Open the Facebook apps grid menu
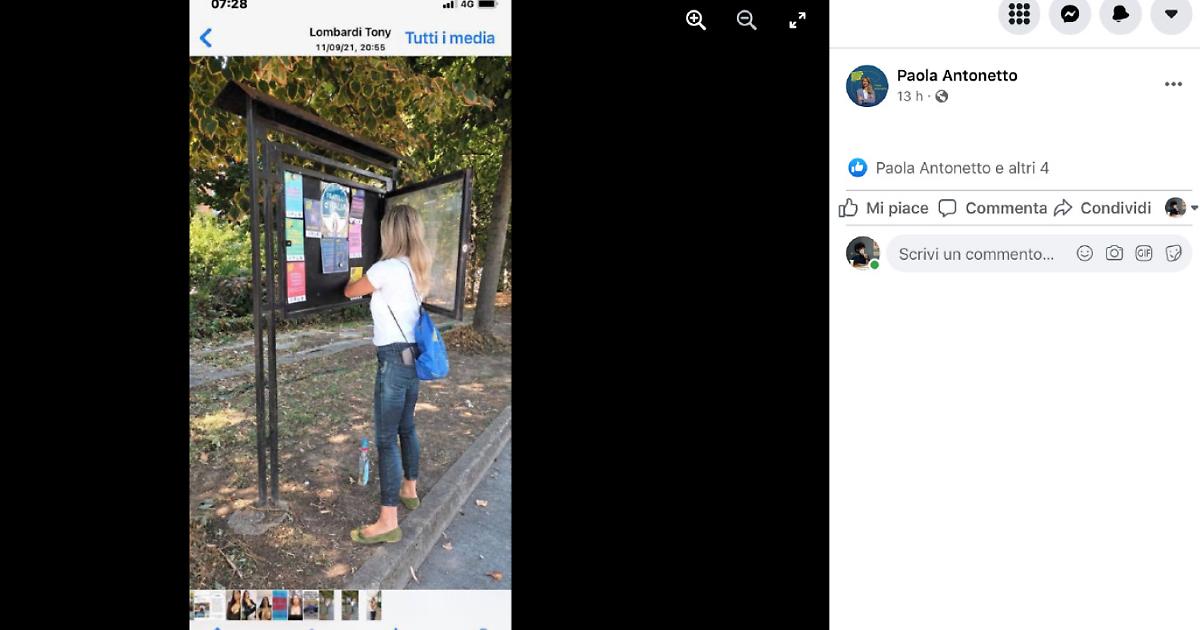 tap(1019, 14)
